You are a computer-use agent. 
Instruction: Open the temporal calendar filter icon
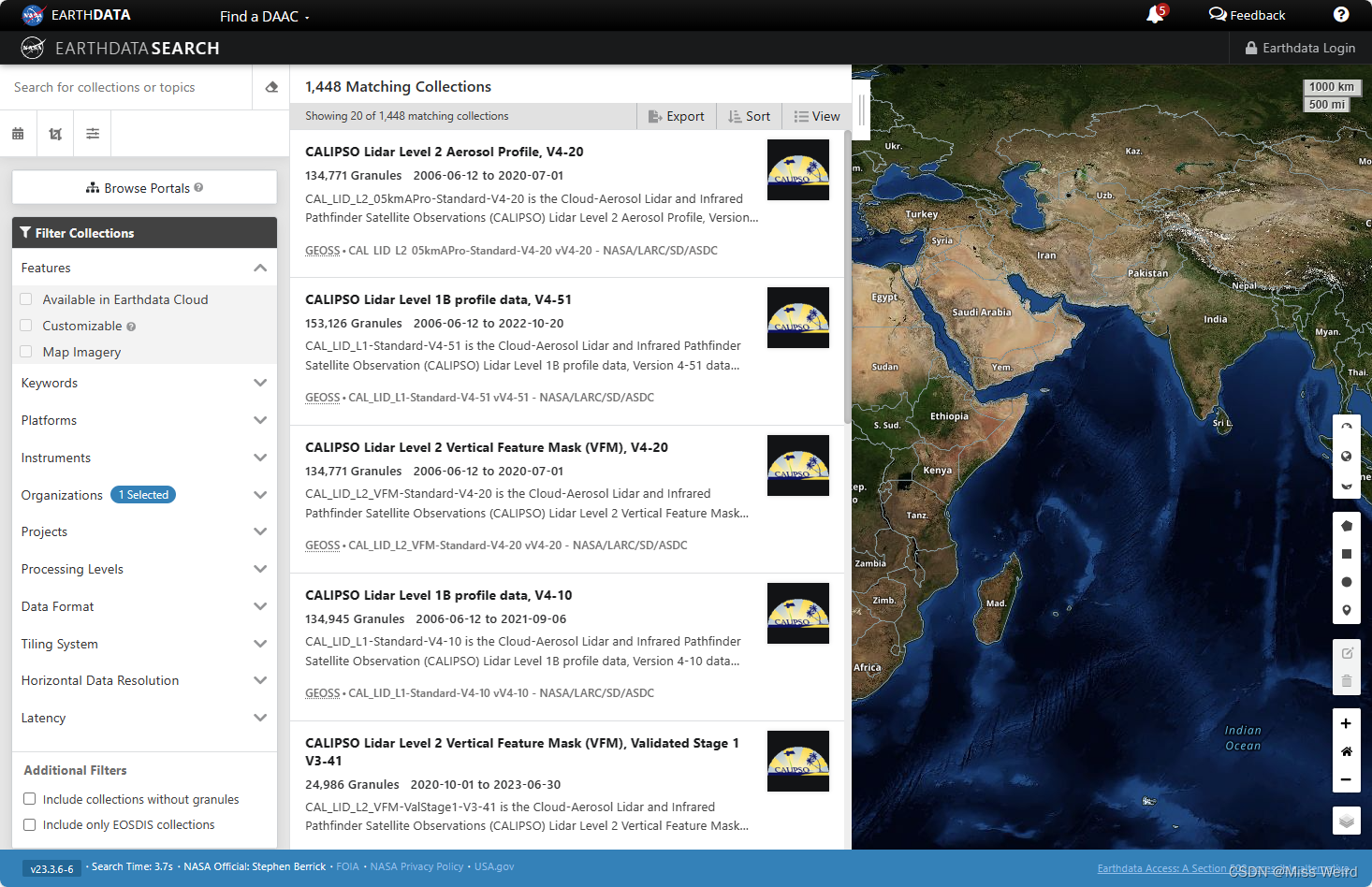pyautogui.click(x=18, y=134)
